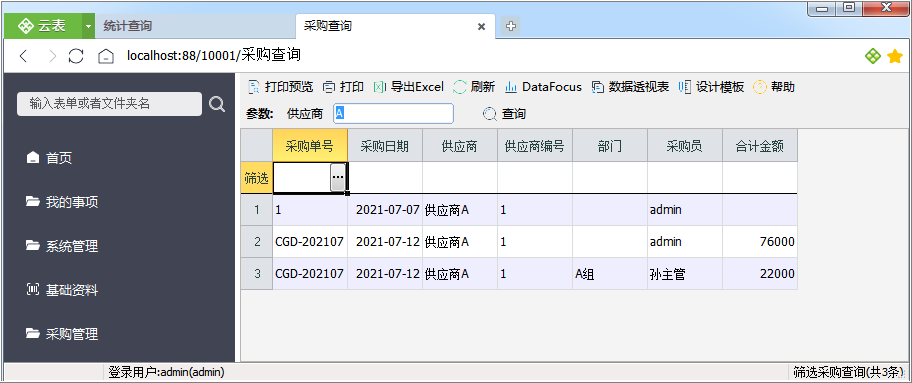Screen dimensions: 912x383
Task: Click the 打印预览 toolbar button
Action: (280, 87)
